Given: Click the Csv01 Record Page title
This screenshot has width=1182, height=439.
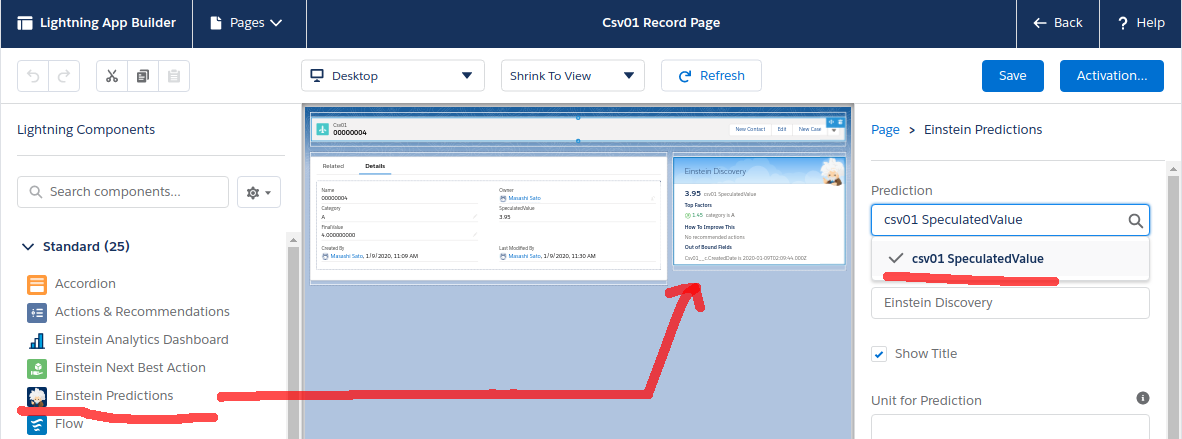Looking at the screenshot, I should point(661,23).
